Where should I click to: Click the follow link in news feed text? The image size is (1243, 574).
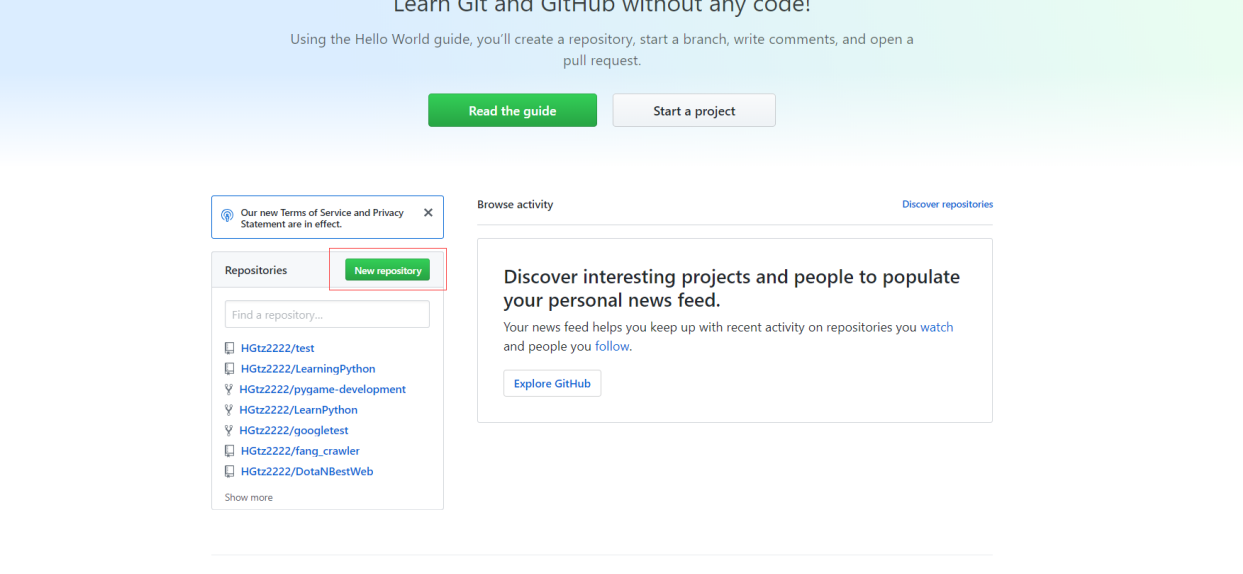pos(612,347)
